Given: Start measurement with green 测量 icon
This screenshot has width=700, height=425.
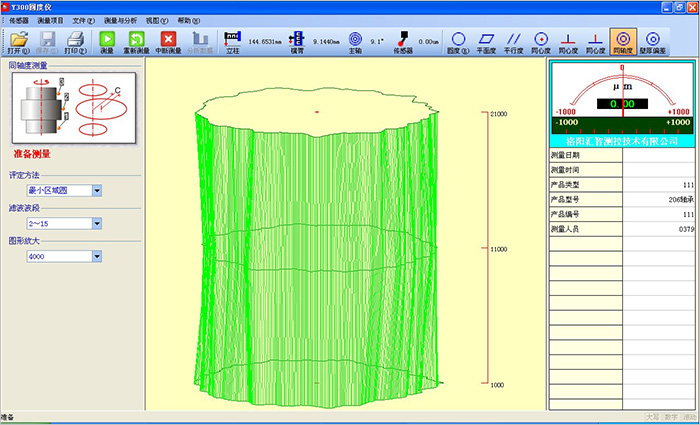Looking at the screenshot, I should pos(107,40).
